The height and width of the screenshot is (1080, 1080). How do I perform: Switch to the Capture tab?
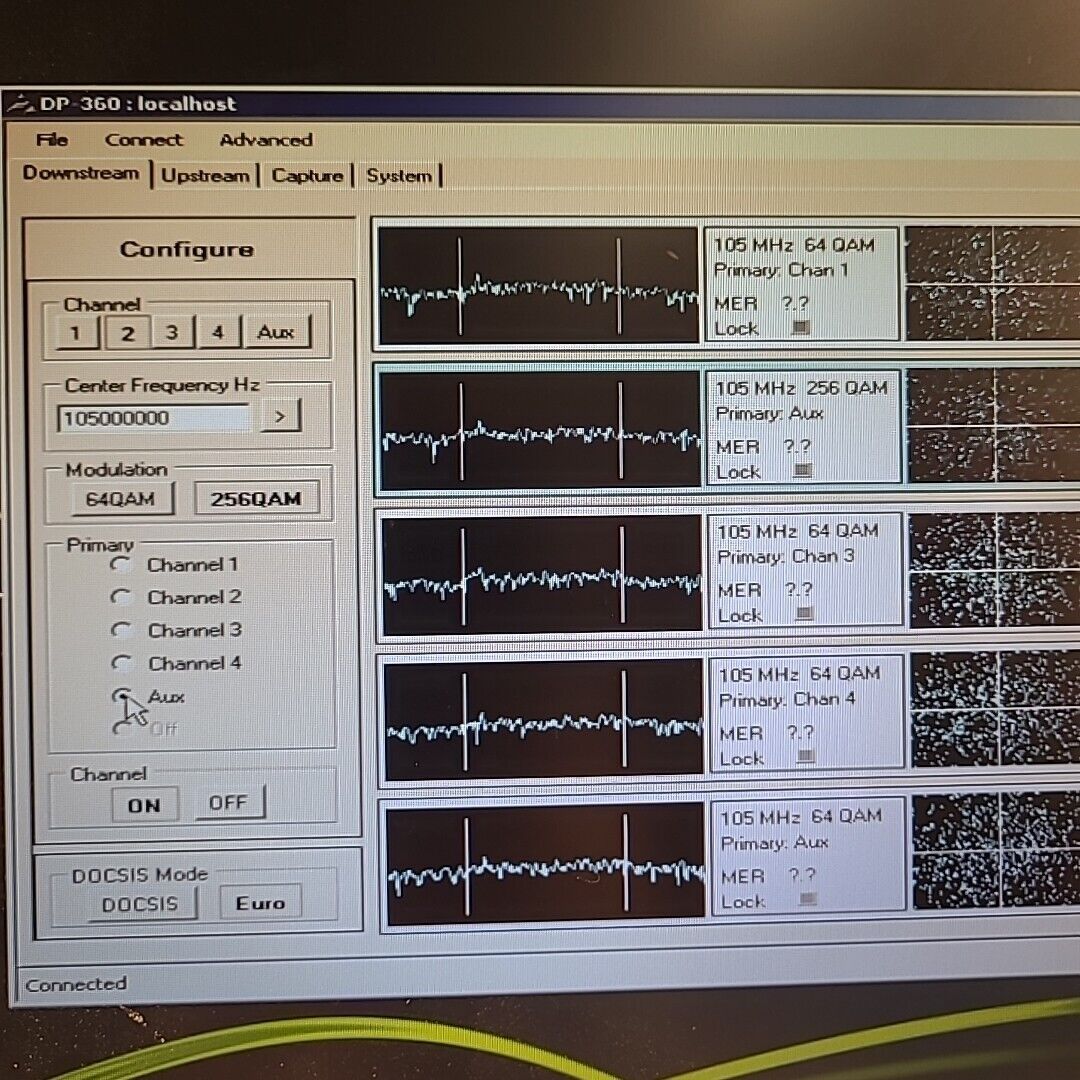(307, 176)
